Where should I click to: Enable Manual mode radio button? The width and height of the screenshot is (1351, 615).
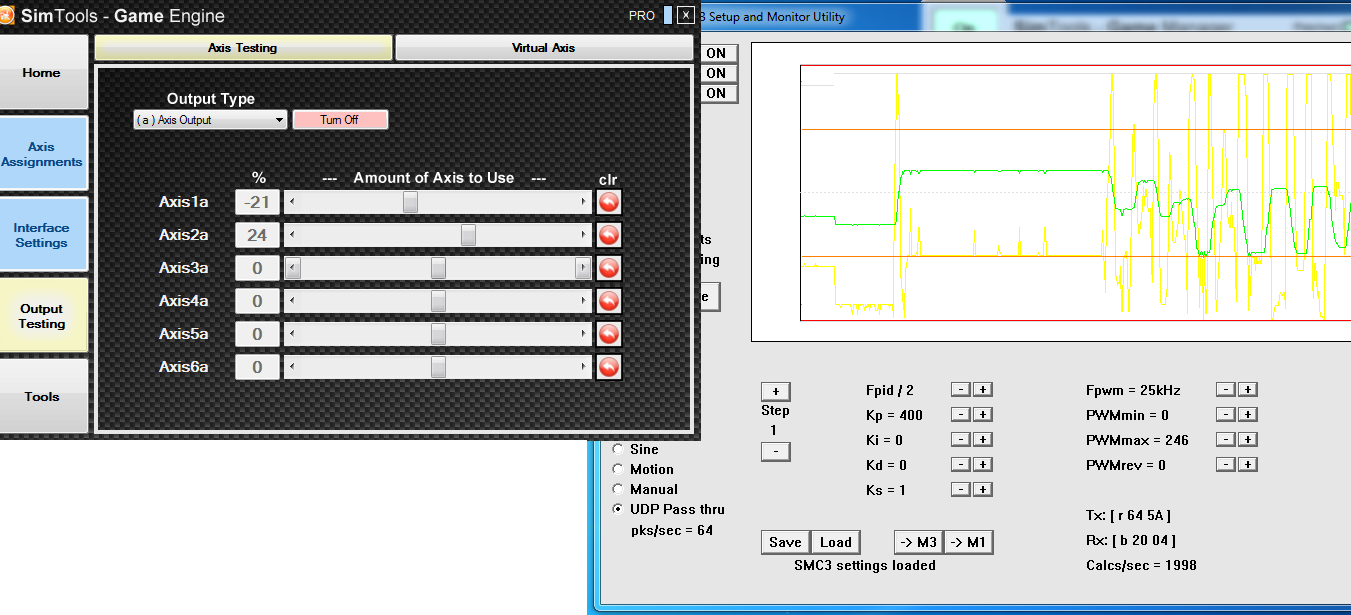[617, 489]
